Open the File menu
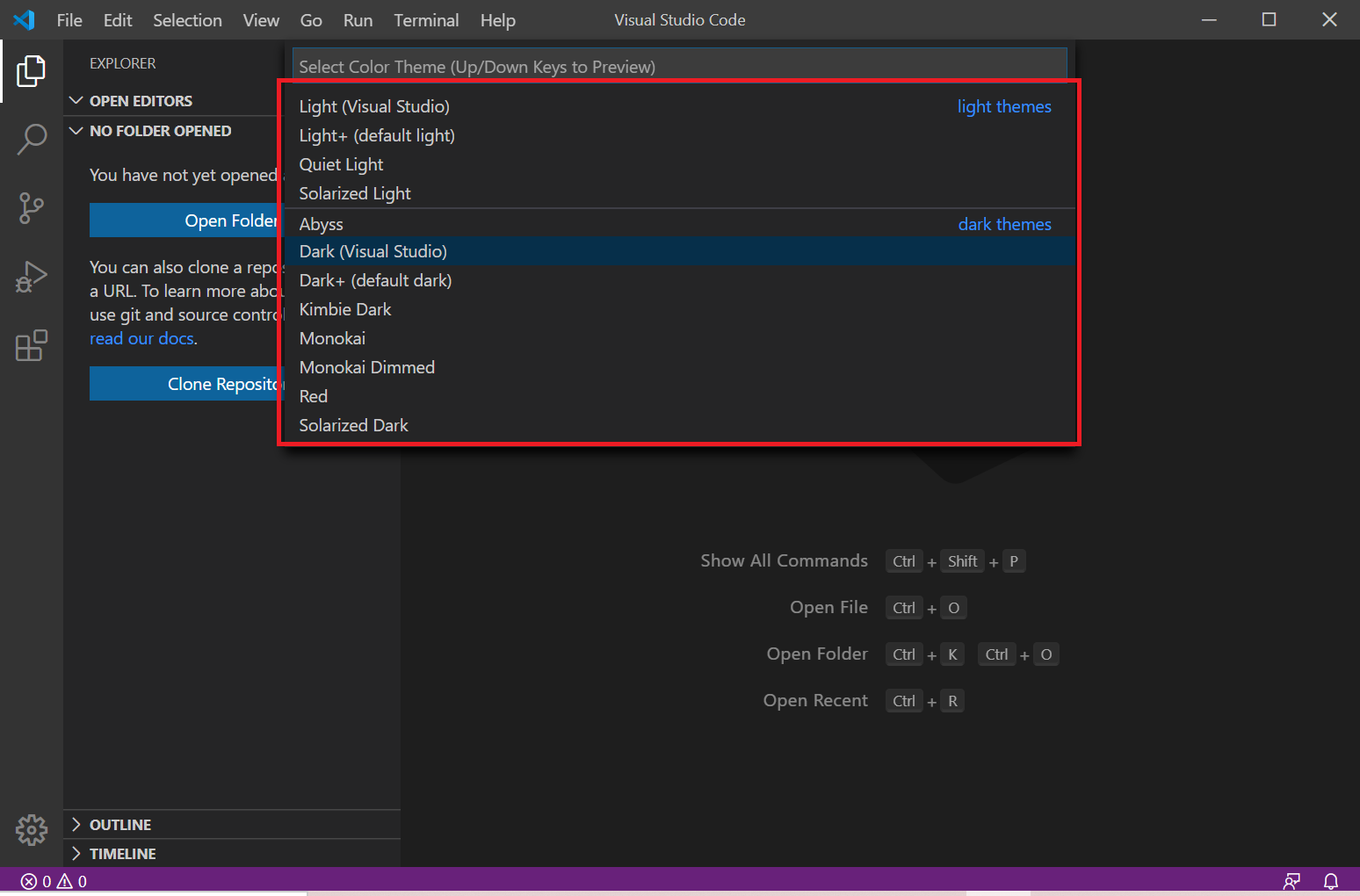 tap(69, 20)
